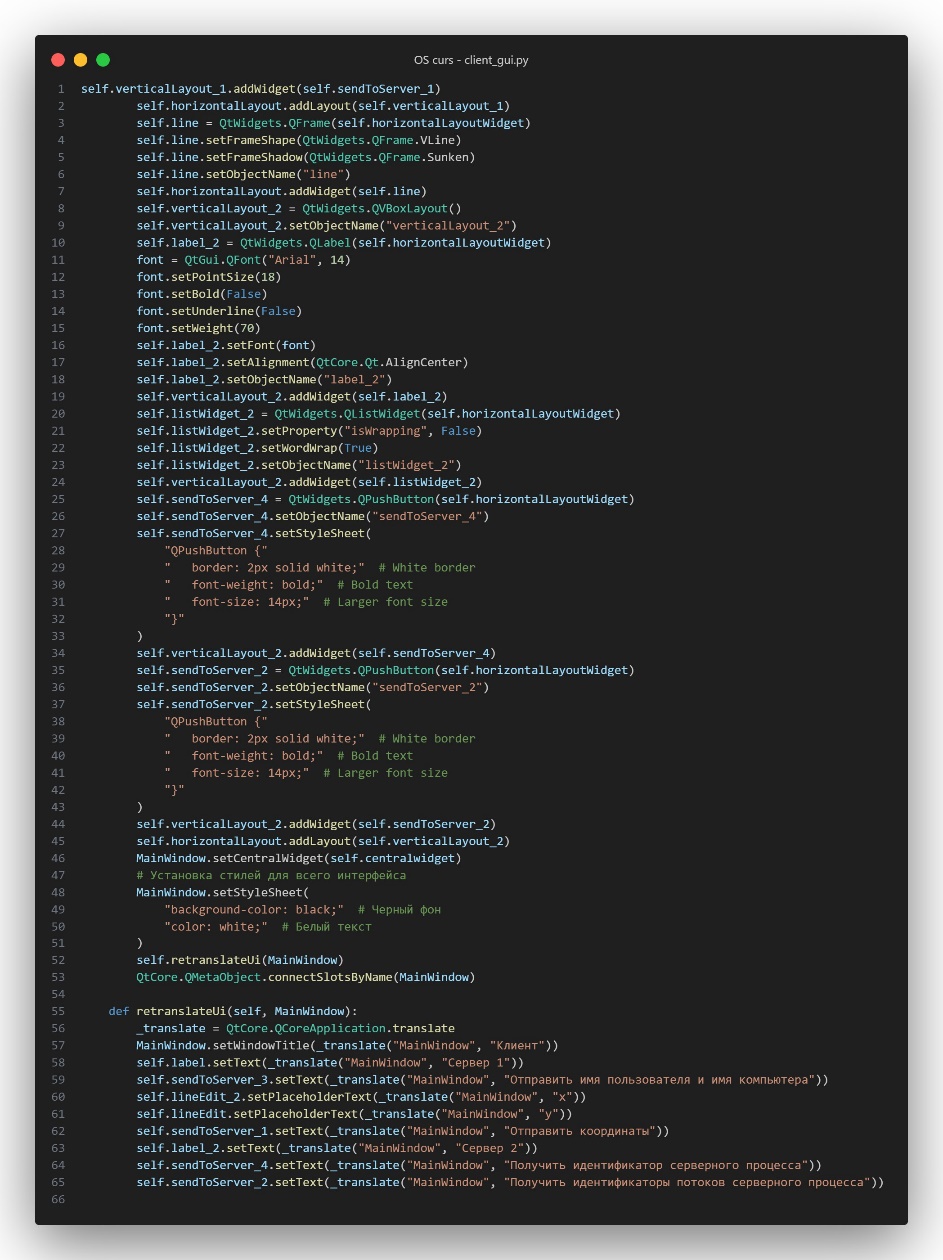Click the QLabel creation line

pyautogui.click(x=344, y=243)
